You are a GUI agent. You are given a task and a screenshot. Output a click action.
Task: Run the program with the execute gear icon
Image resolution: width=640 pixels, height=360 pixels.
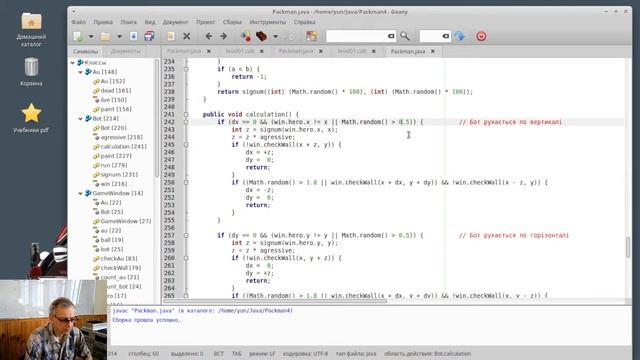(290, 36)
